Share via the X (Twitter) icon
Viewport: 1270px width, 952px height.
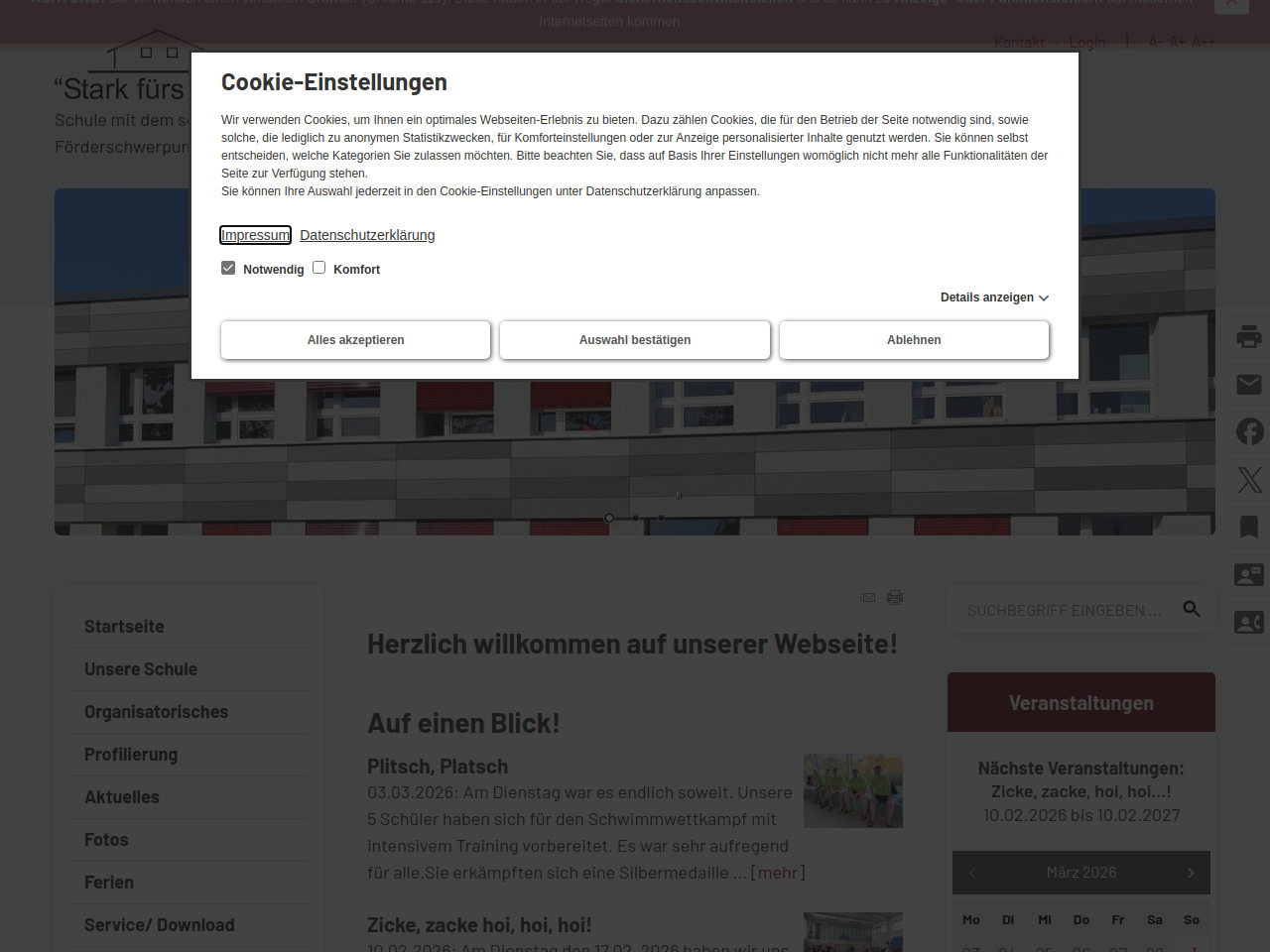coord(1249,480)
